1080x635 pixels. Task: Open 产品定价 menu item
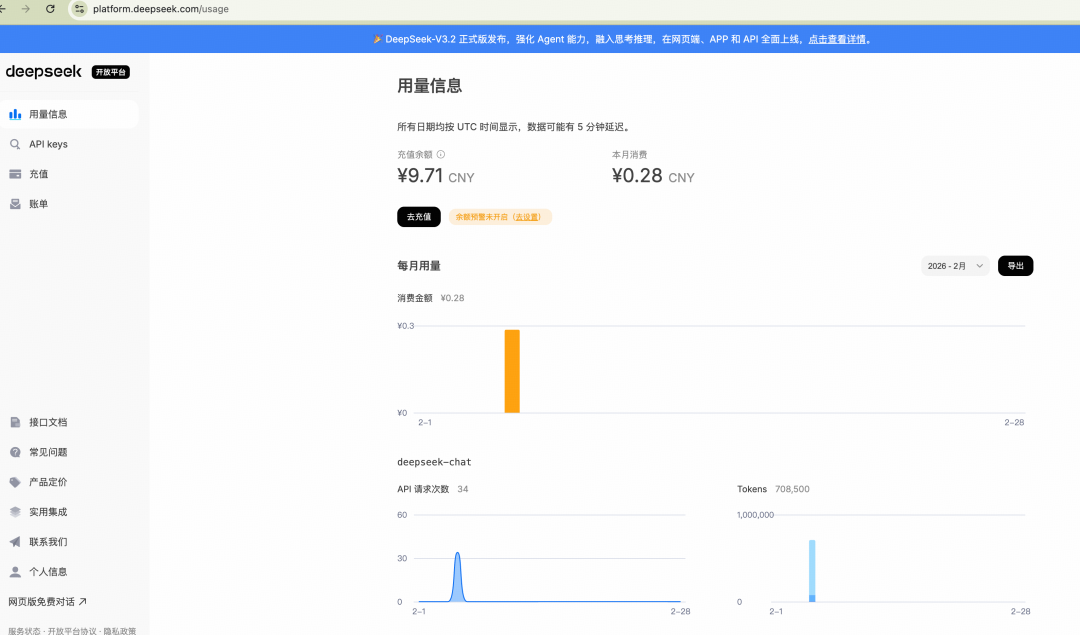pyautogui.click(x=69, y=482)
